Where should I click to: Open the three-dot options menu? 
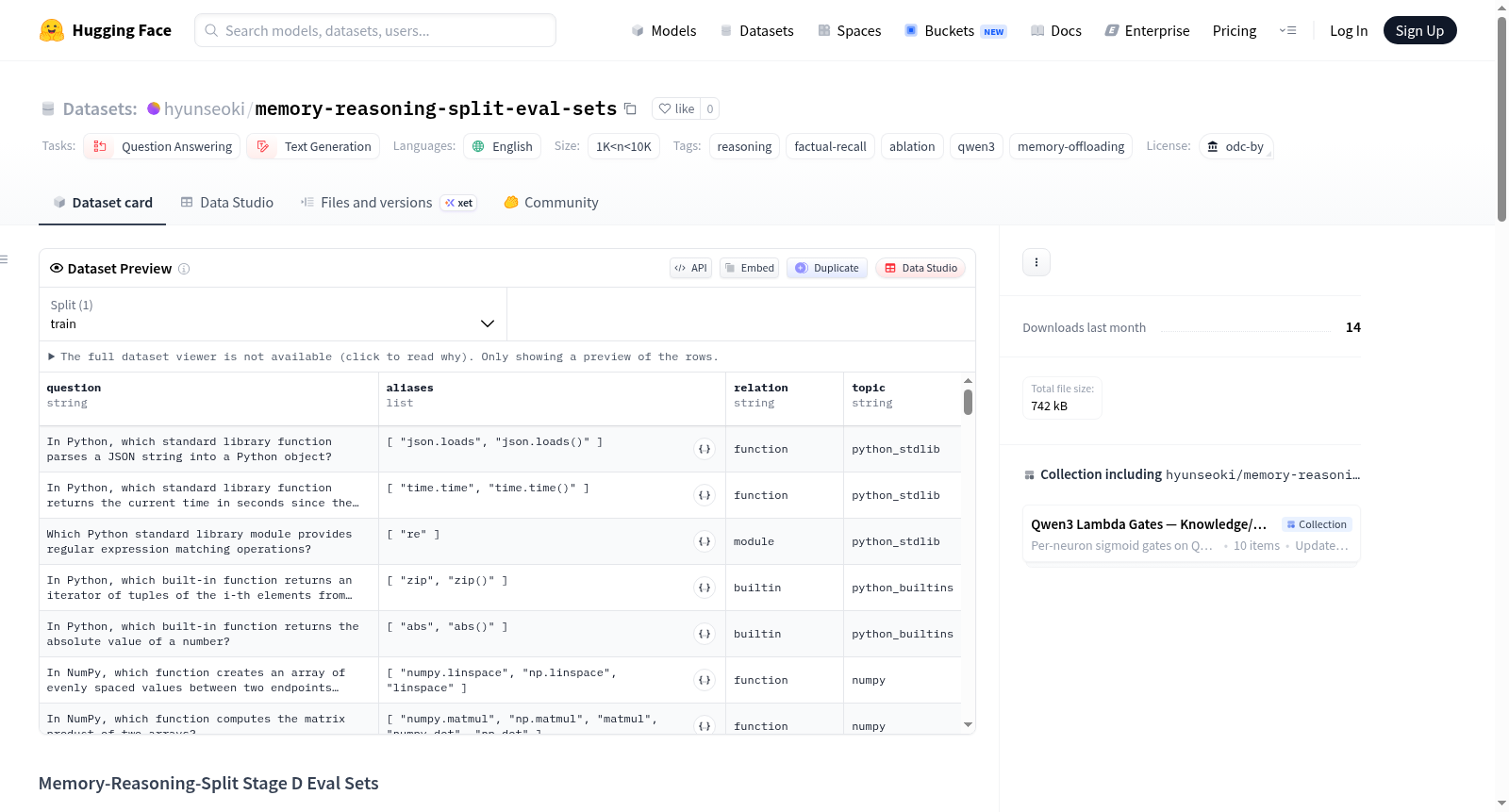(1036, 262)
